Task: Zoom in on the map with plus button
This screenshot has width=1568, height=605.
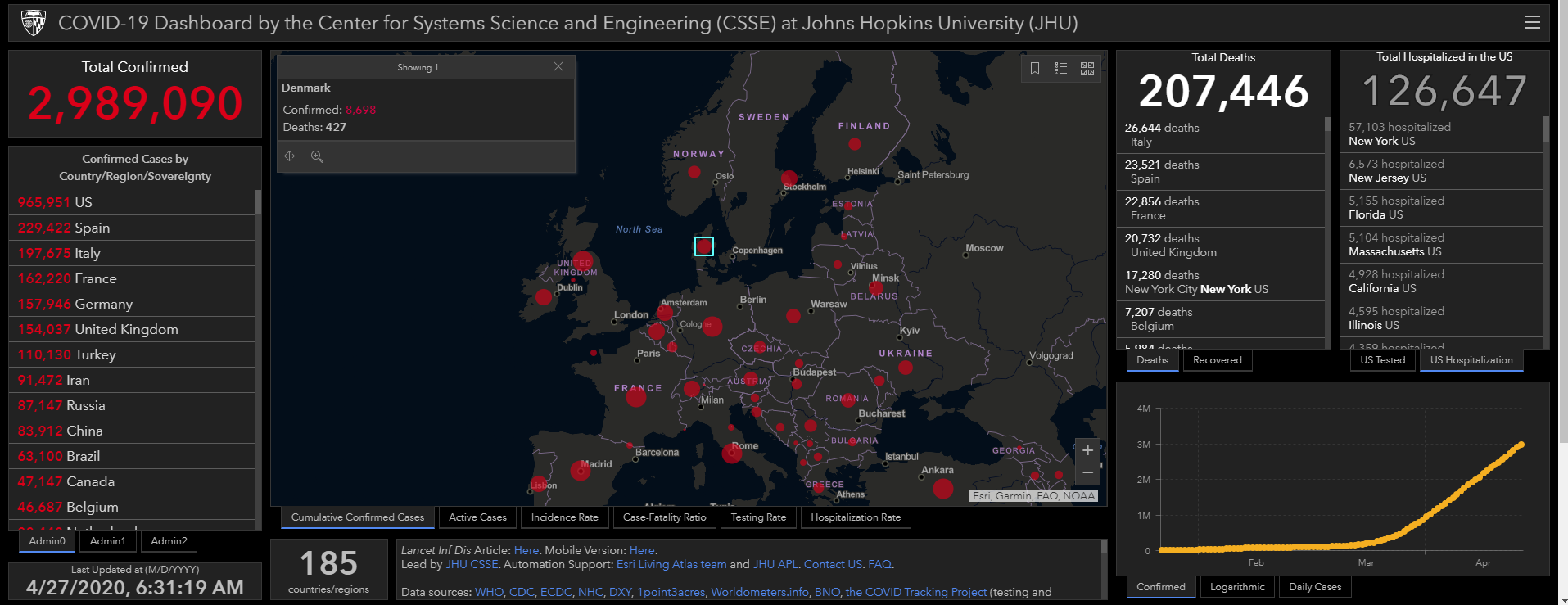Action: tap(1087, 450)
